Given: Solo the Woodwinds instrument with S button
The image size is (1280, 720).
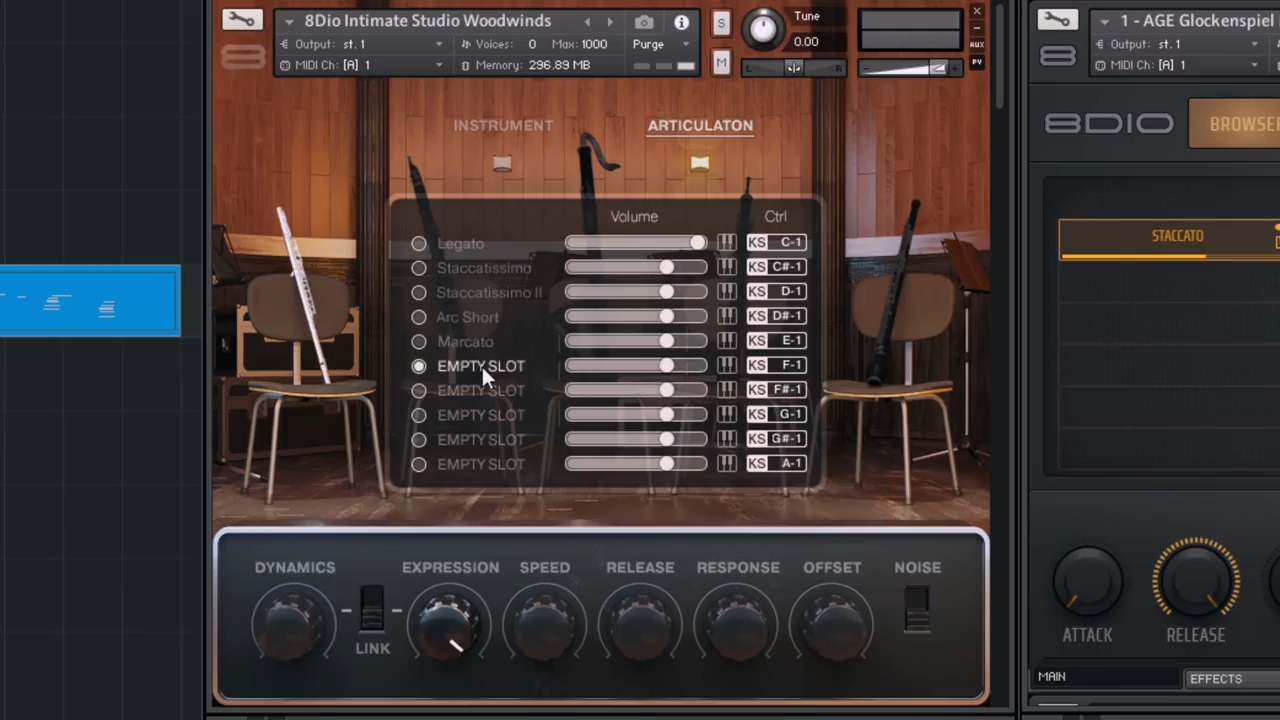Looking at the screenshot, I should (x=721, y=24).
